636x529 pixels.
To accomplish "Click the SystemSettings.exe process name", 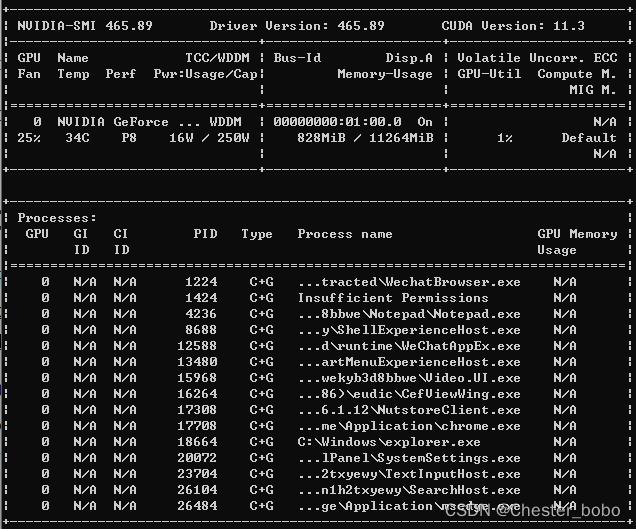I will click(x=409, y=458).
